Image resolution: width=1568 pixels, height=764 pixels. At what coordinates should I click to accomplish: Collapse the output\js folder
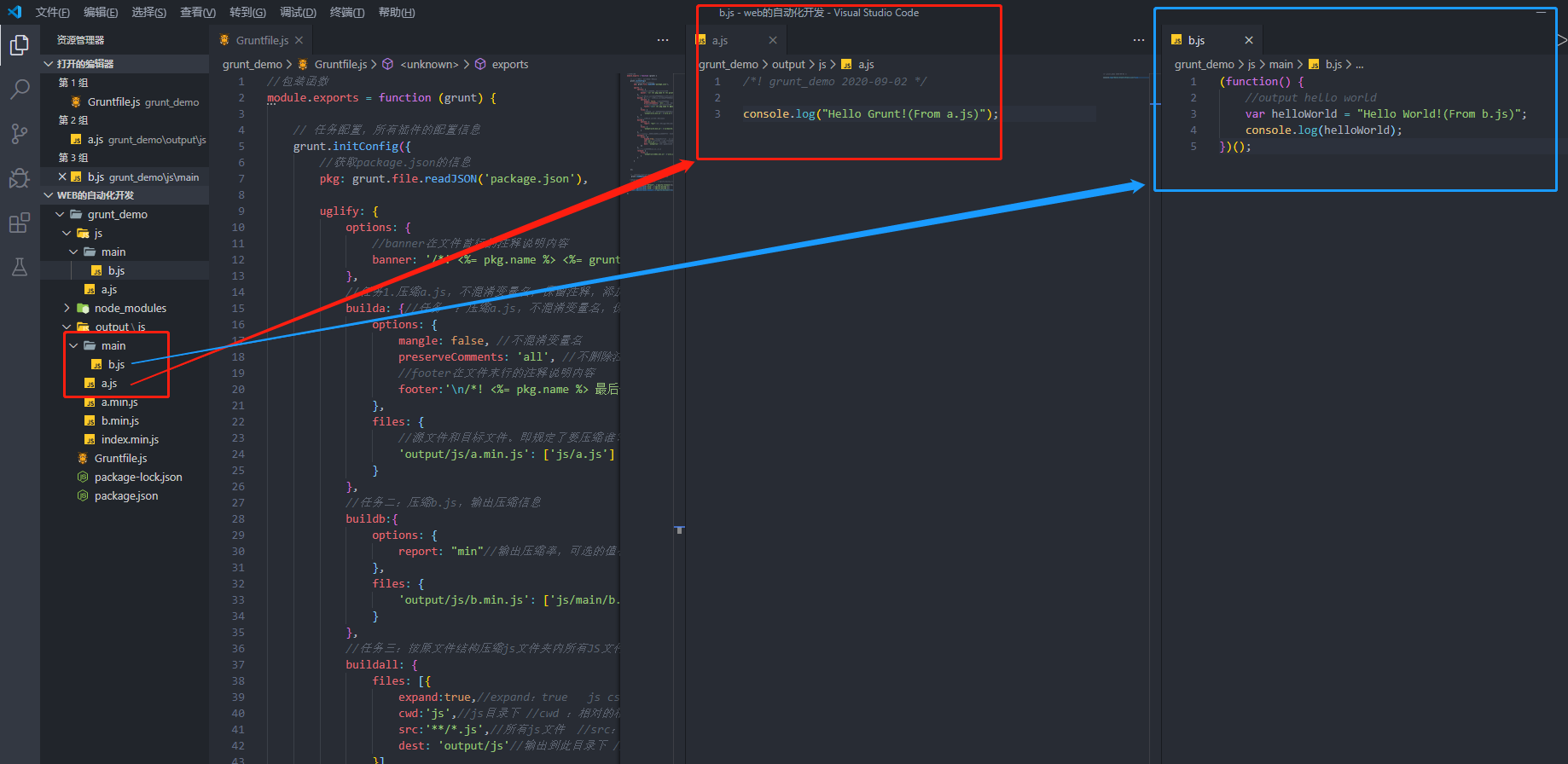125,327
